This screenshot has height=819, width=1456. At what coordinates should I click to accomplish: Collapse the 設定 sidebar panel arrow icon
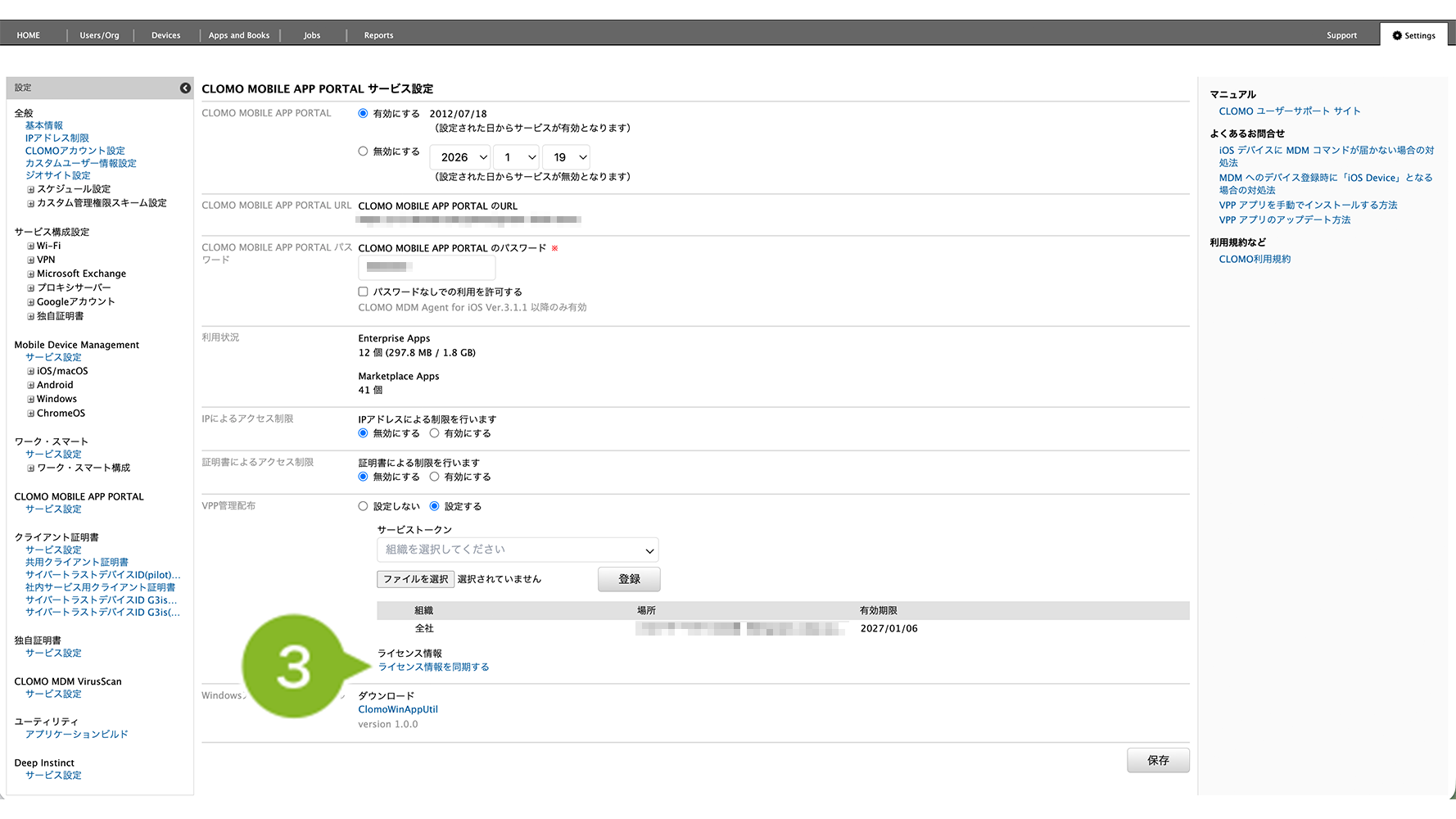(185, 88)
